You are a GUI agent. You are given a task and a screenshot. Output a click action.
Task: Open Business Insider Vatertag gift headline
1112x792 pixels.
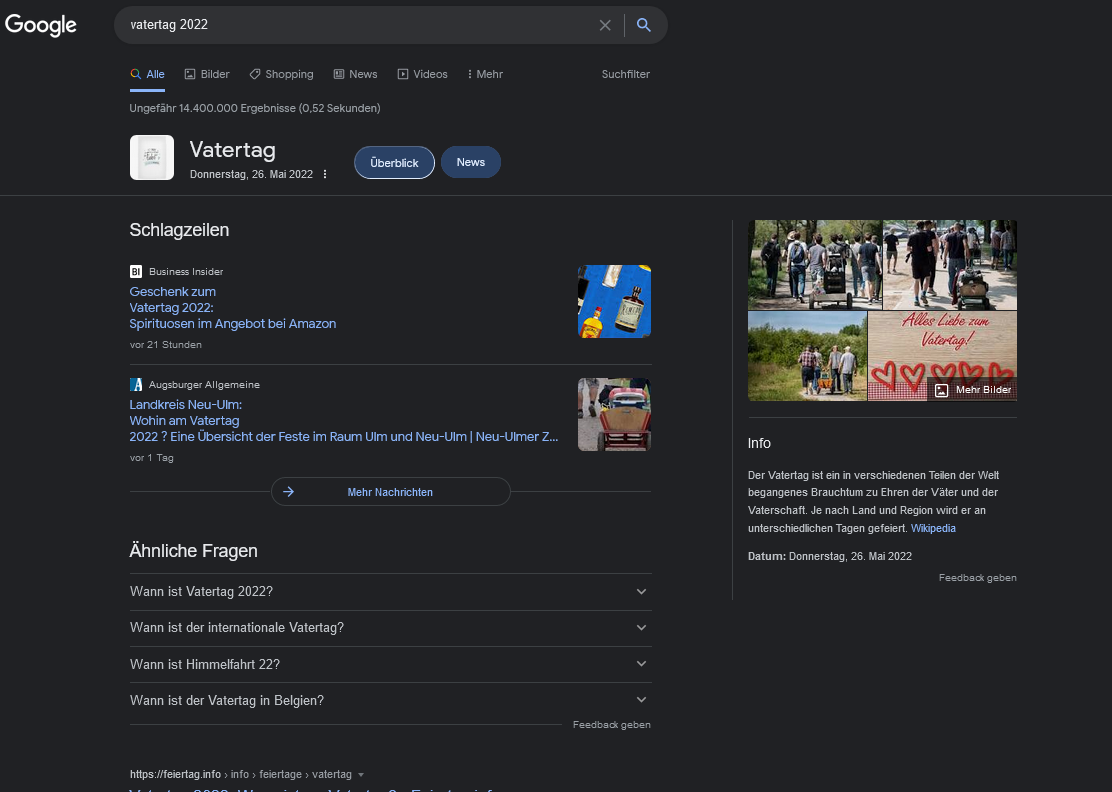tap(232, 308)
